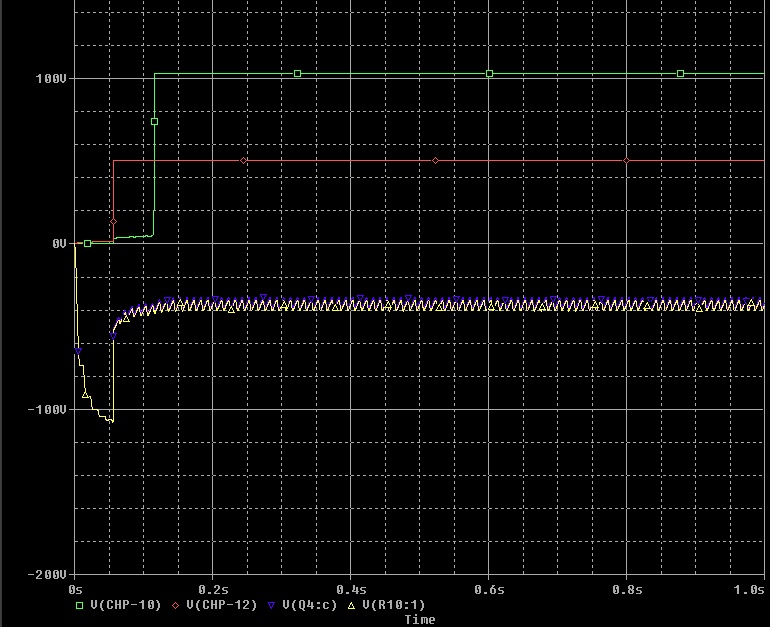Click the yellow triangle legend symbol for V(R10:1)

[x=351, y=605]
